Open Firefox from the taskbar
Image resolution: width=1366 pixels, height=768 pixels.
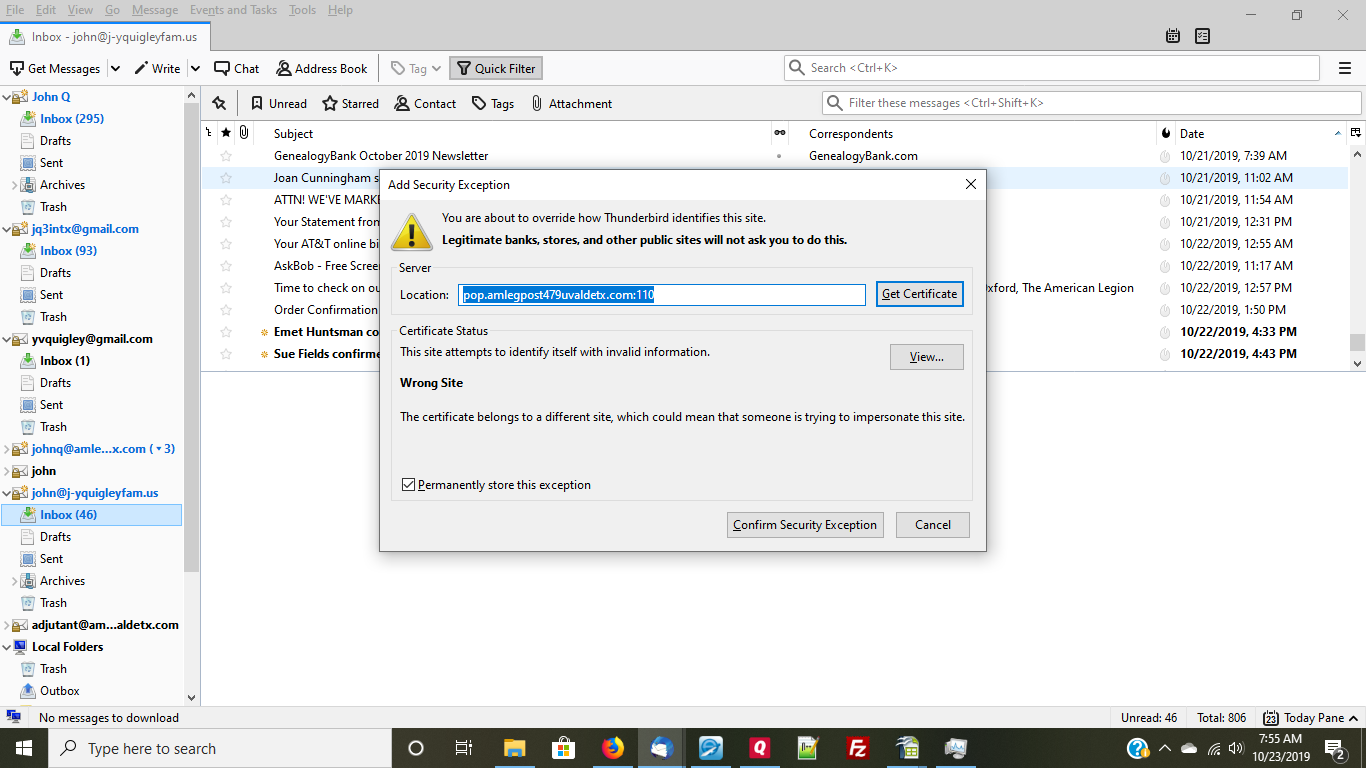(x=613, y=748)
